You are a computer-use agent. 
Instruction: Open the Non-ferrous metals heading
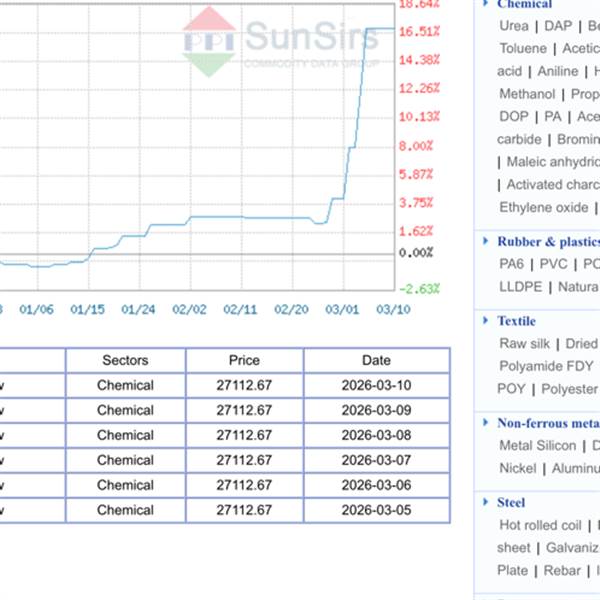click(x=548, y=423)
